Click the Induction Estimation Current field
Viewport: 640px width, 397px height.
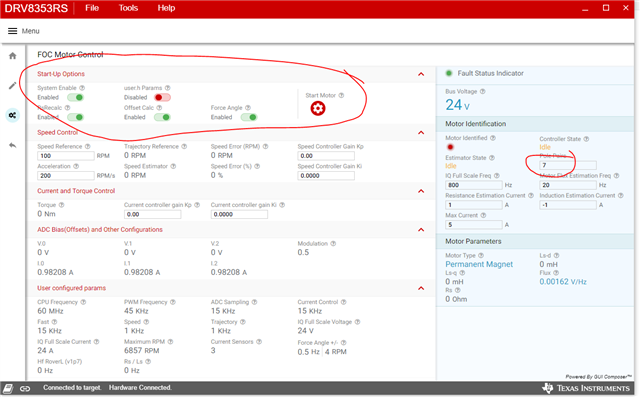click(x=568, y=205)
